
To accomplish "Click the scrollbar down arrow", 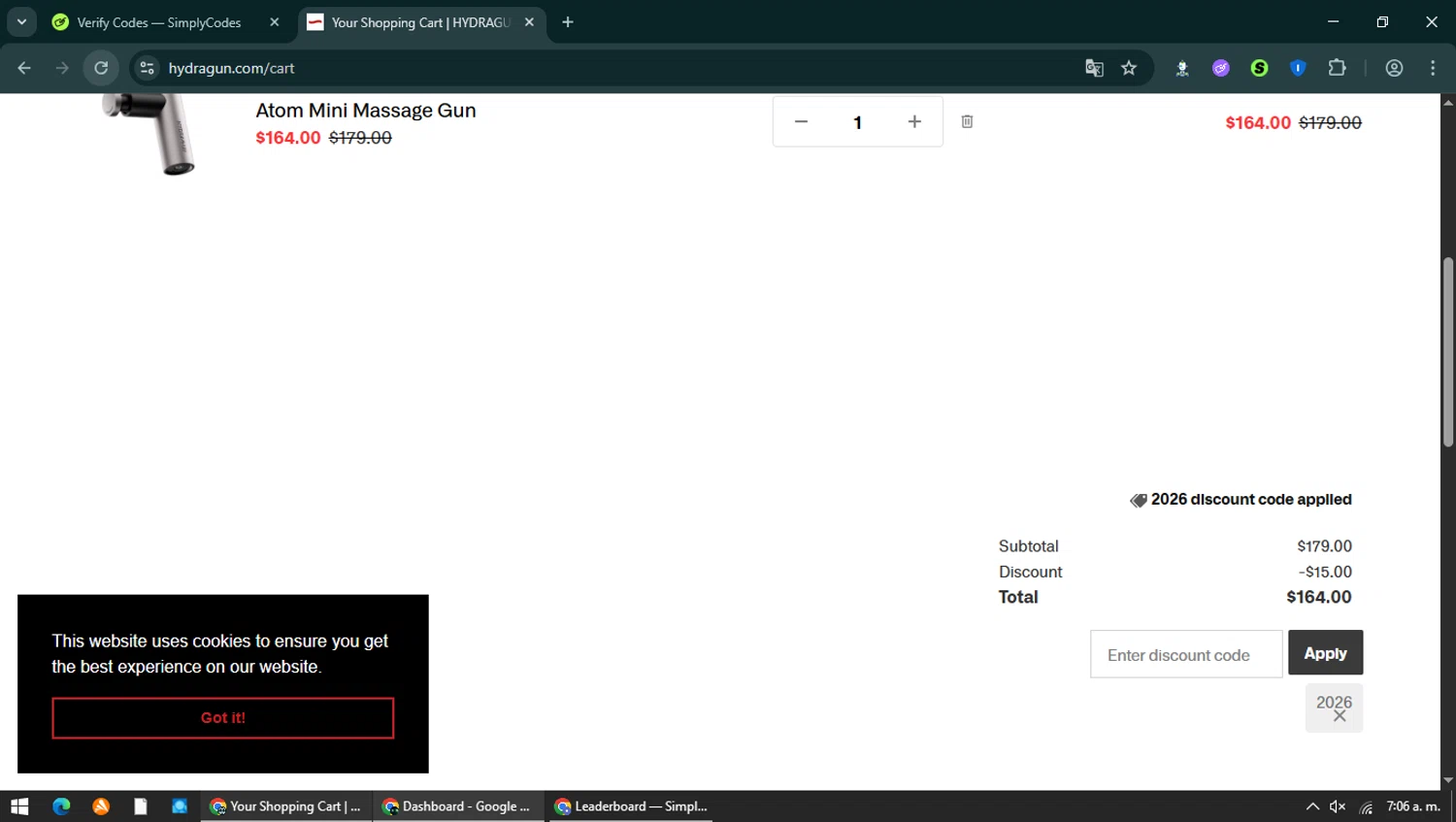I will [1448, 780].
